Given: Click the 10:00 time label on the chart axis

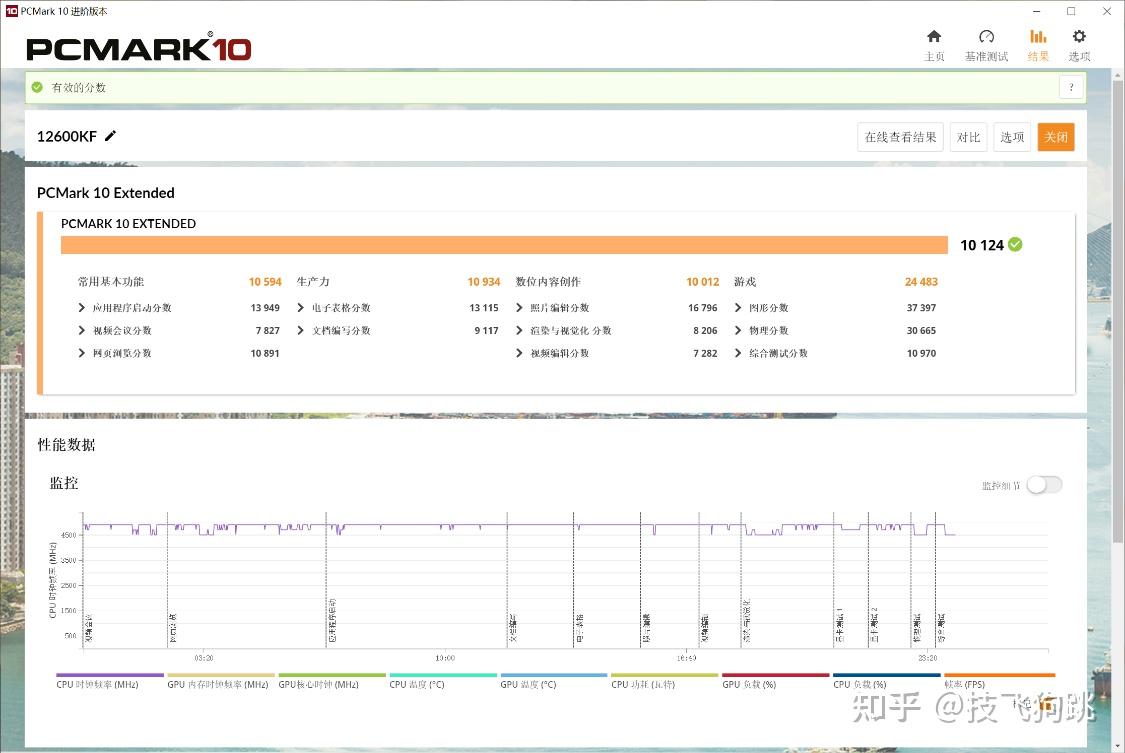Looking at the screenshot, I should tap(445, 658).
